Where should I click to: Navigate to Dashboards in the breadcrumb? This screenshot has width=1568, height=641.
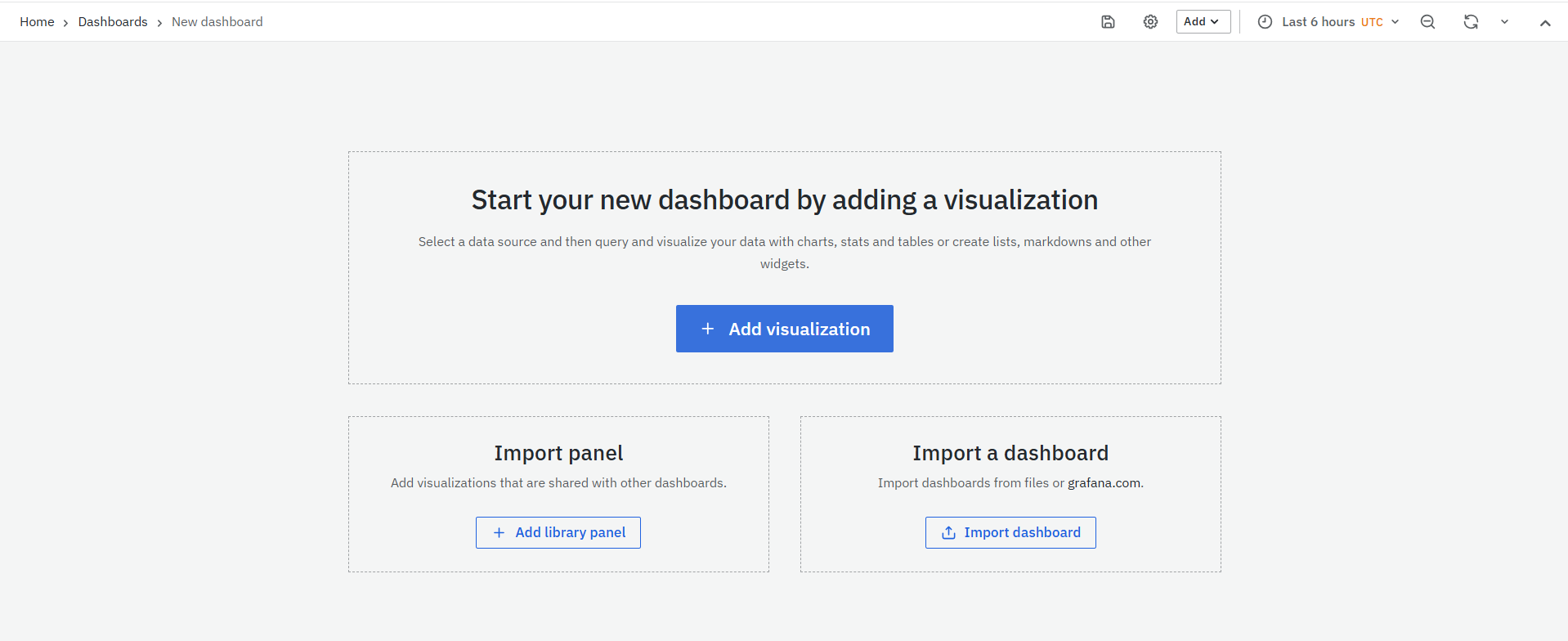click(113, 22)
